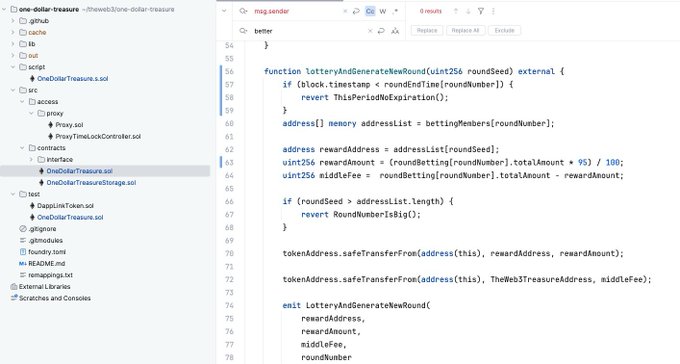Click line number 63 in gutter
The width and height of the screenshot is (680, 364).
(229, 162)
